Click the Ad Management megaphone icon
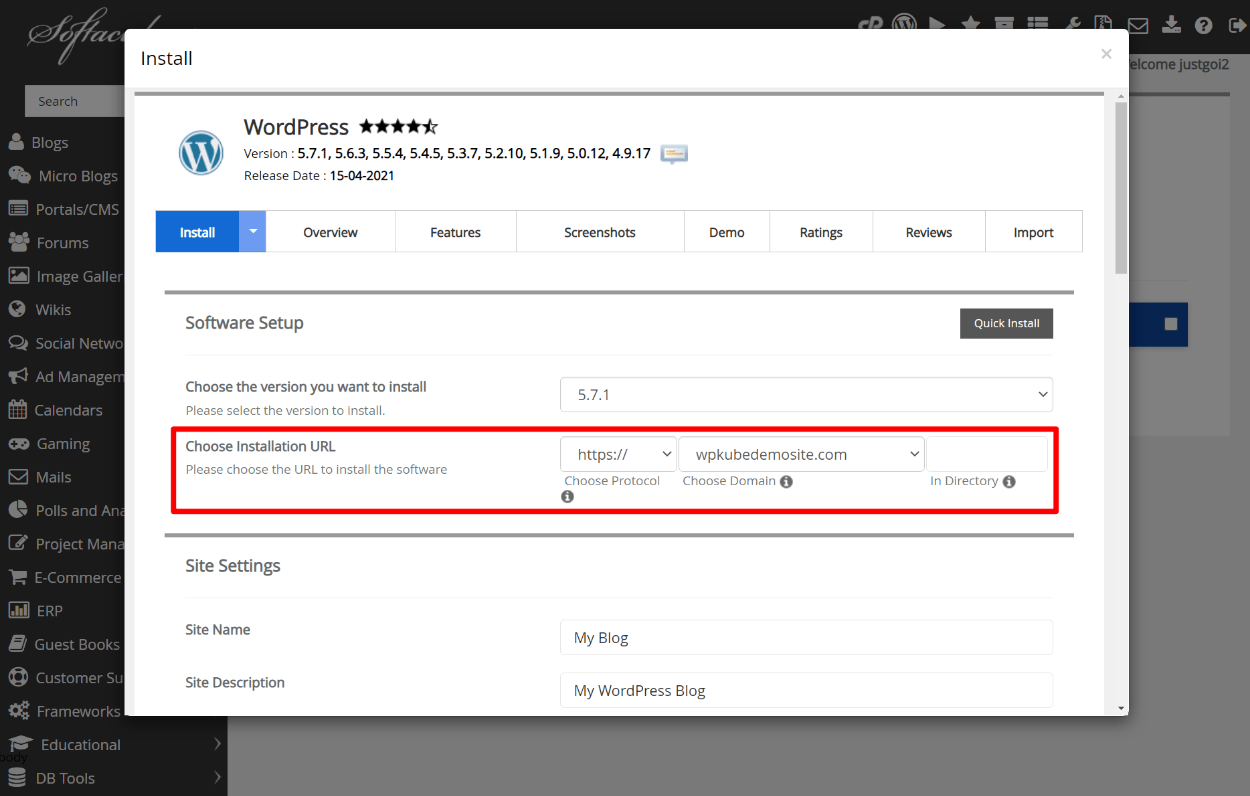The width and height of the screenshot is (1250, 796). (x=18, y=376)
